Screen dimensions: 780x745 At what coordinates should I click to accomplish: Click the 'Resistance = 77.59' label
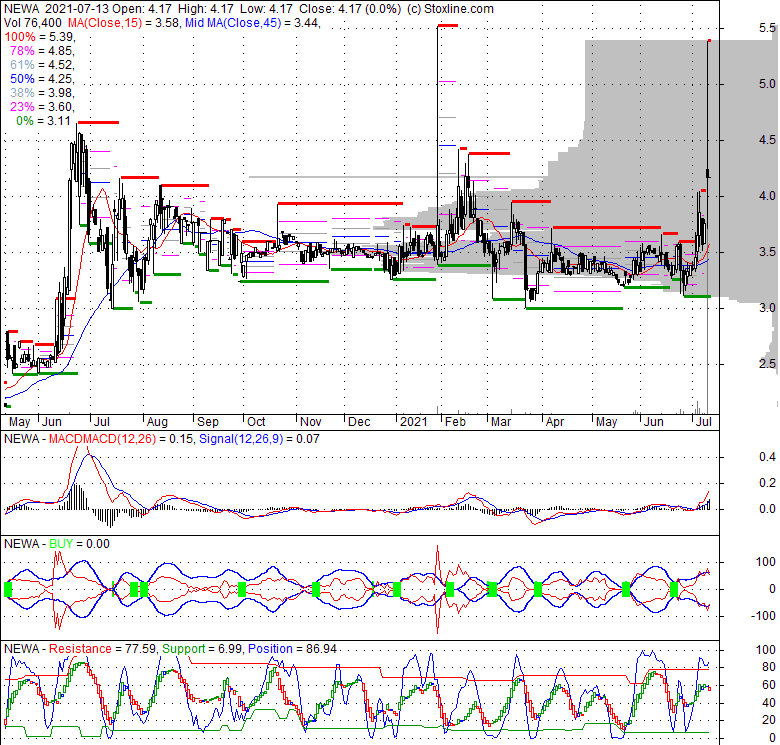pyautogui.click(x=103, y=649)
